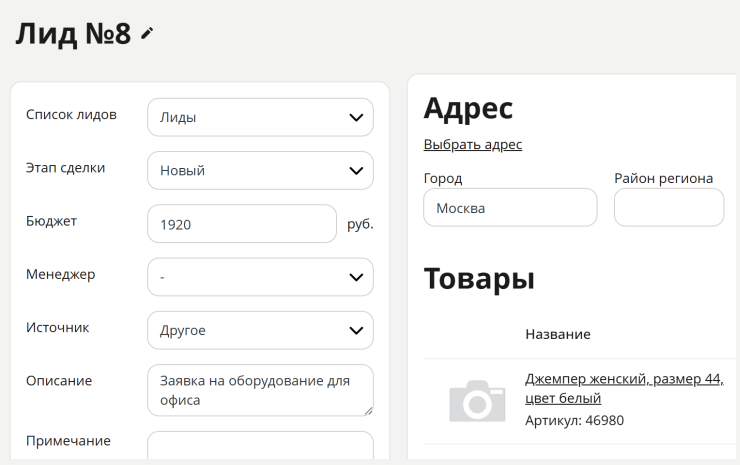Expand the Источник dropdown showing Другое
The width and height of the screenshot is (740, 465).
[x=260, y=330]
